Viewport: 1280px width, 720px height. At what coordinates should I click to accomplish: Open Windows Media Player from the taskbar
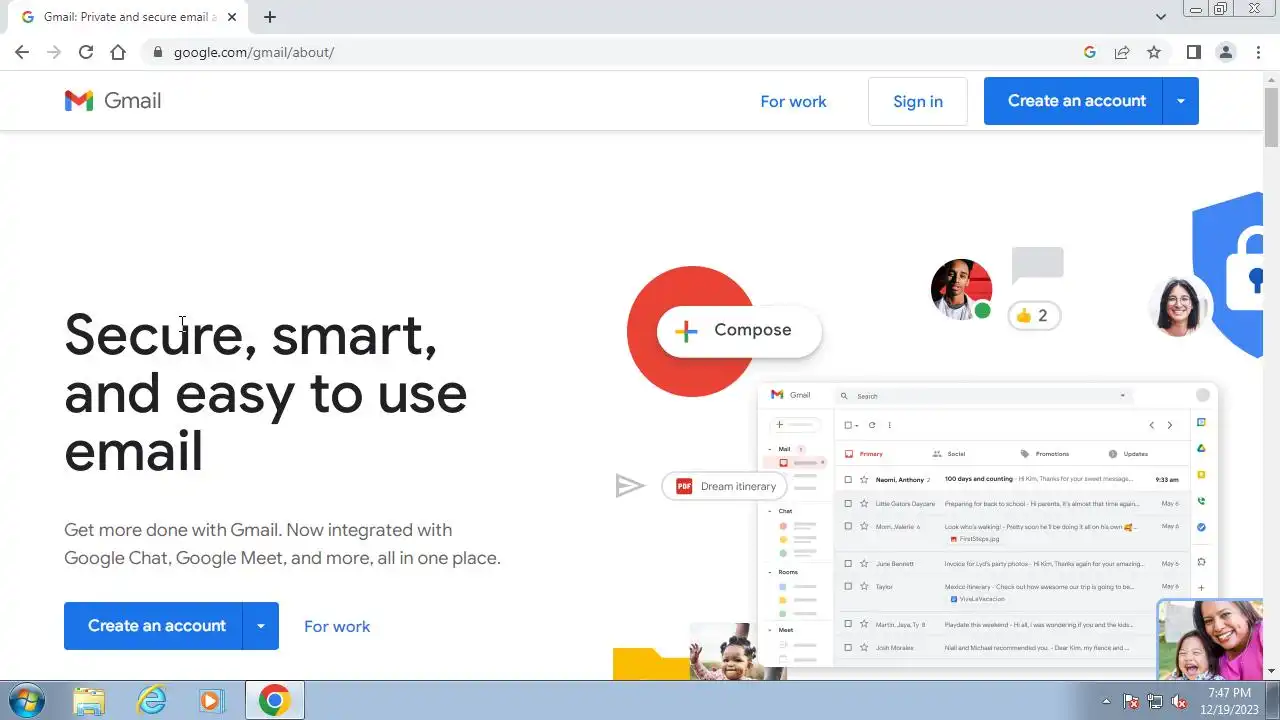point(211,700)
